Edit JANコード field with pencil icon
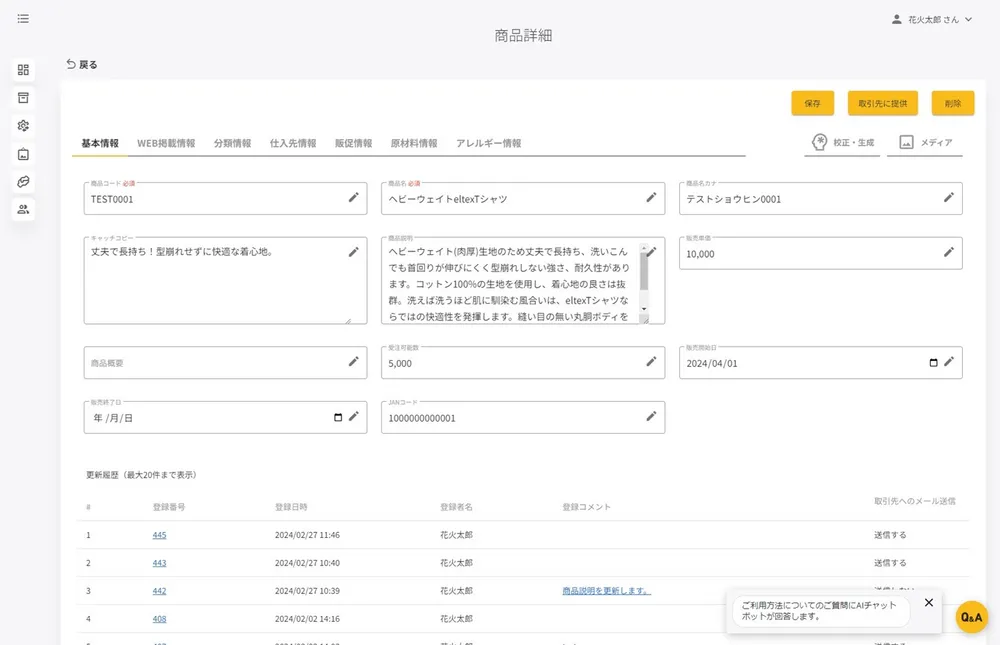The image size is (1000, 645). (x=651, y=417)
